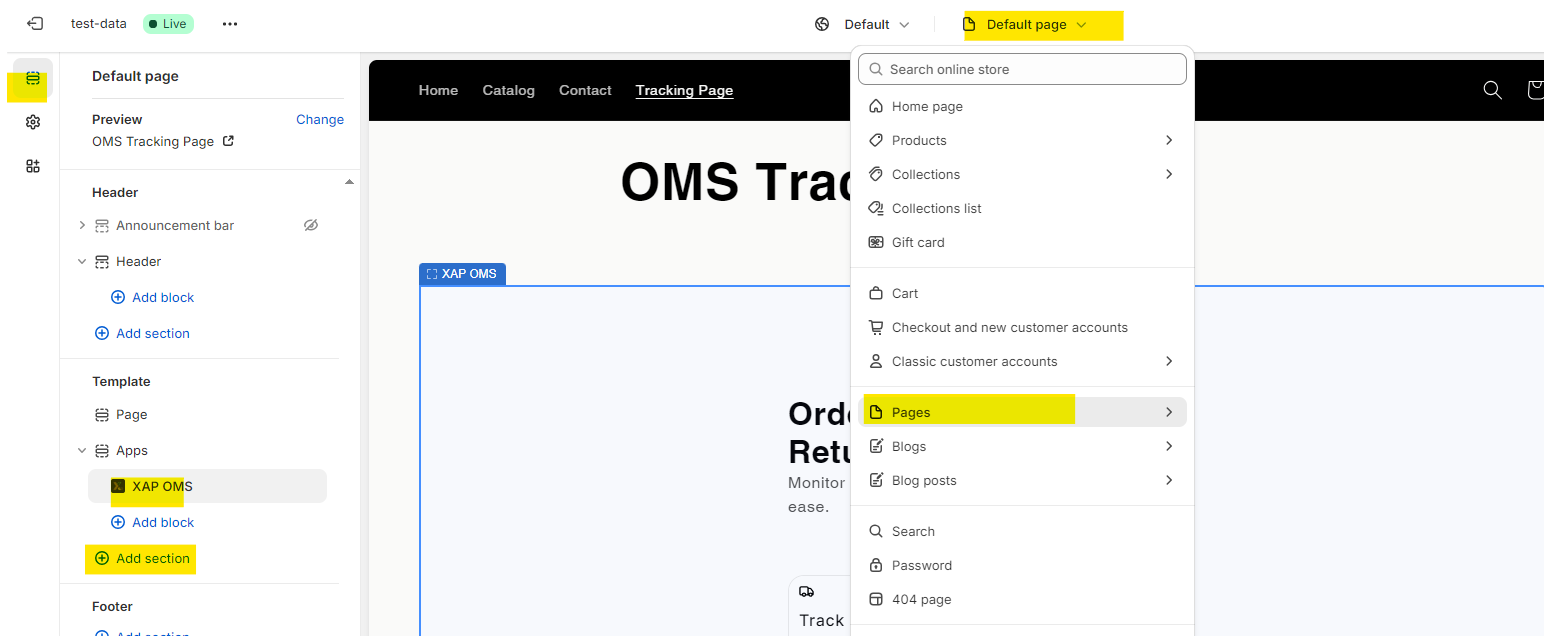Click the exit editor icon at top-left
Viewport: 1544px width, 636px height.
click(34, 24)
